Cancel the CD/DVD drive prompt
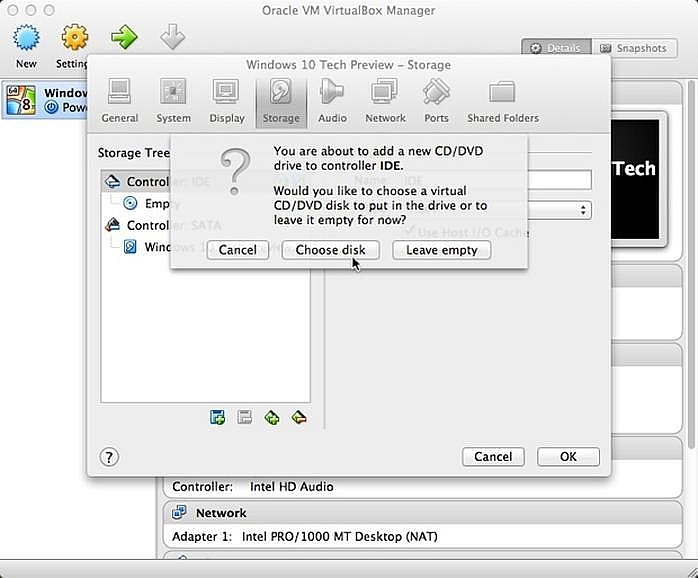 (x=237, y=250)
